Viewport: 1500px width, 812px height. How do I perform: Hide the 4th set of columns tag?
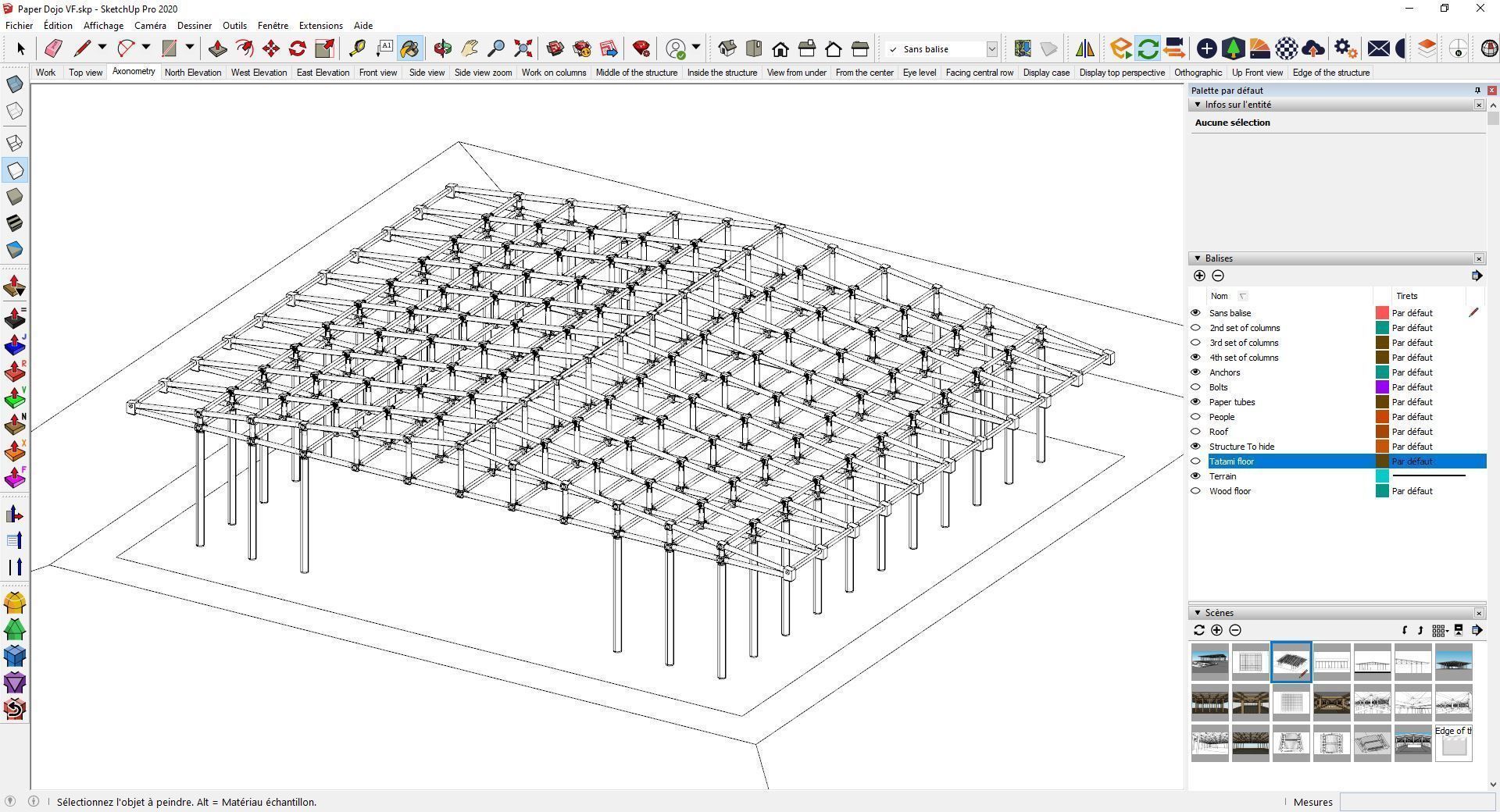1195,358
